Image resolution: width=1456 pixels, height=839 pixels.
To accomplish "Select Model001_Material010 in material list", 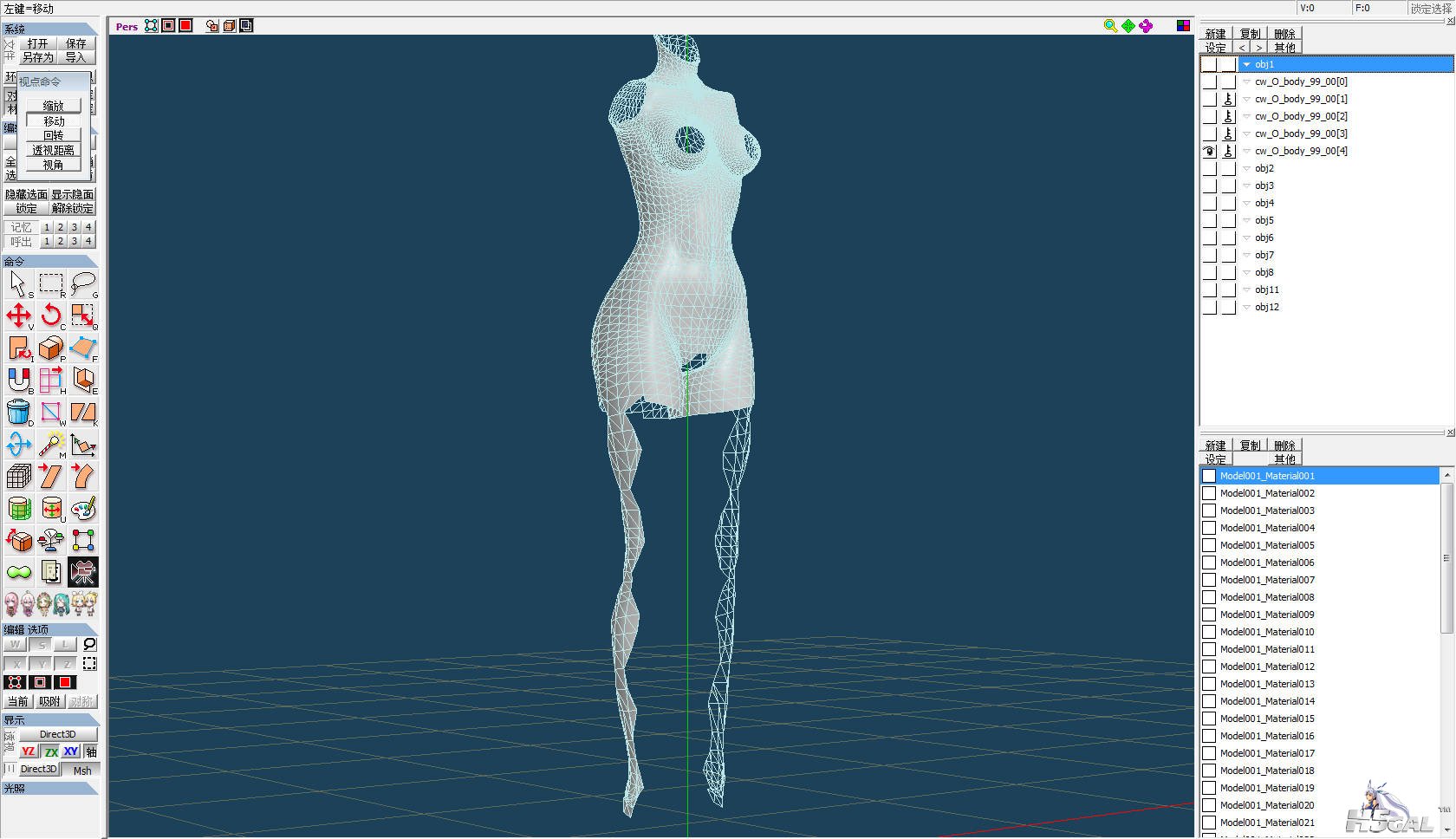I will click(x=1267, y=632).
